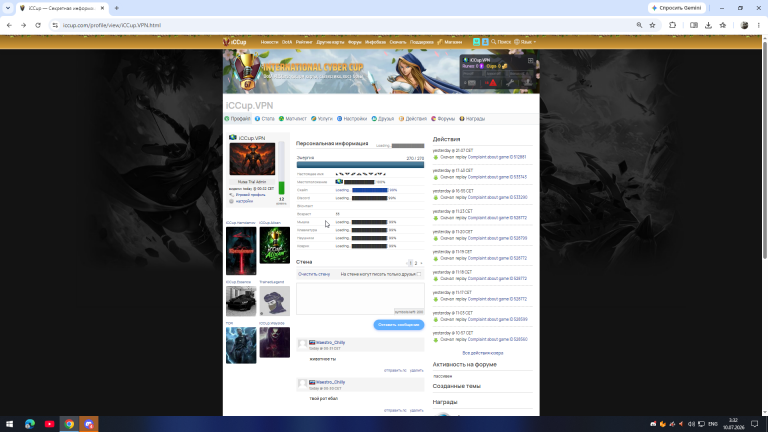
Task: Switch to the Друзья profile tab
Action: [383, 119]
